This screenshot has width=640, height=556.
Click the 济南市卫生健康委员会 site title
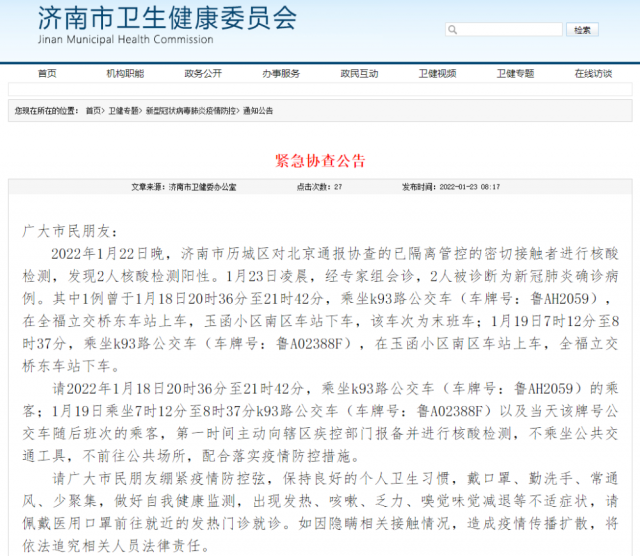tap(167, 18)
